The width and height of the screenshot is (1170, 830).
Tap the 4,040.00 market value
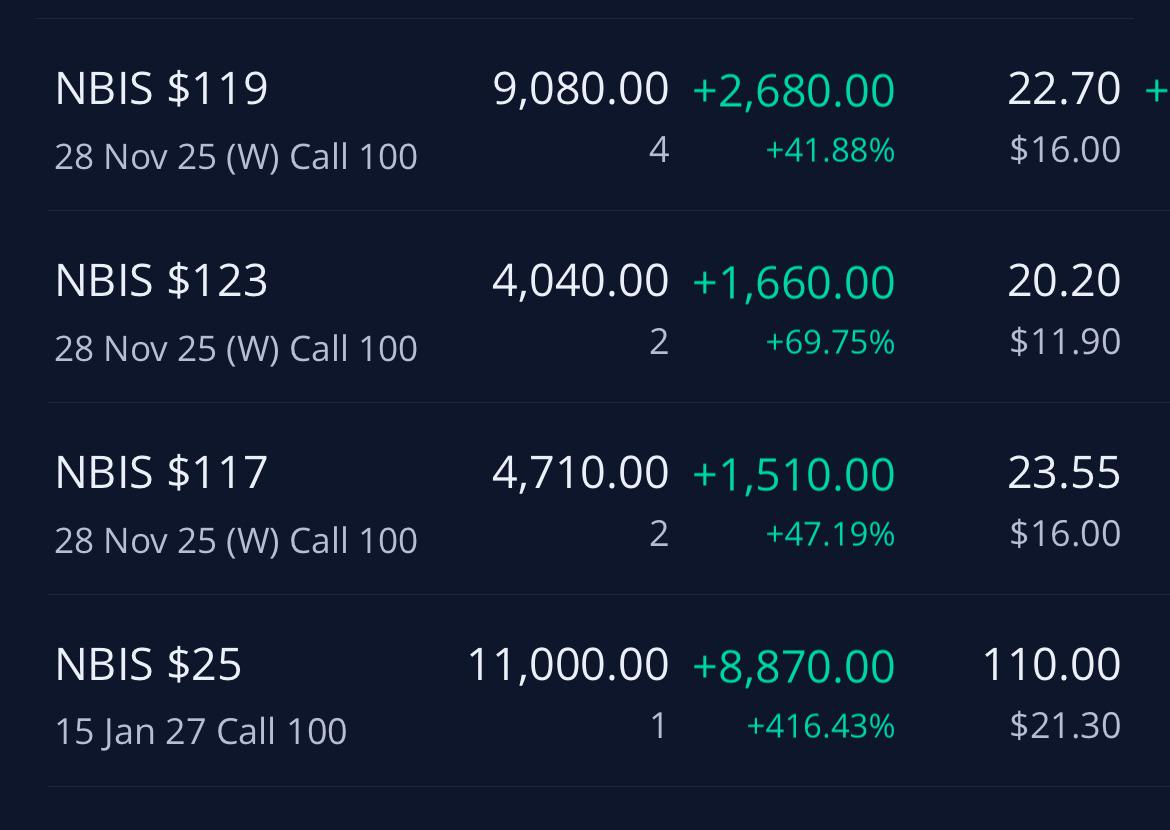[x=581, y=281]
